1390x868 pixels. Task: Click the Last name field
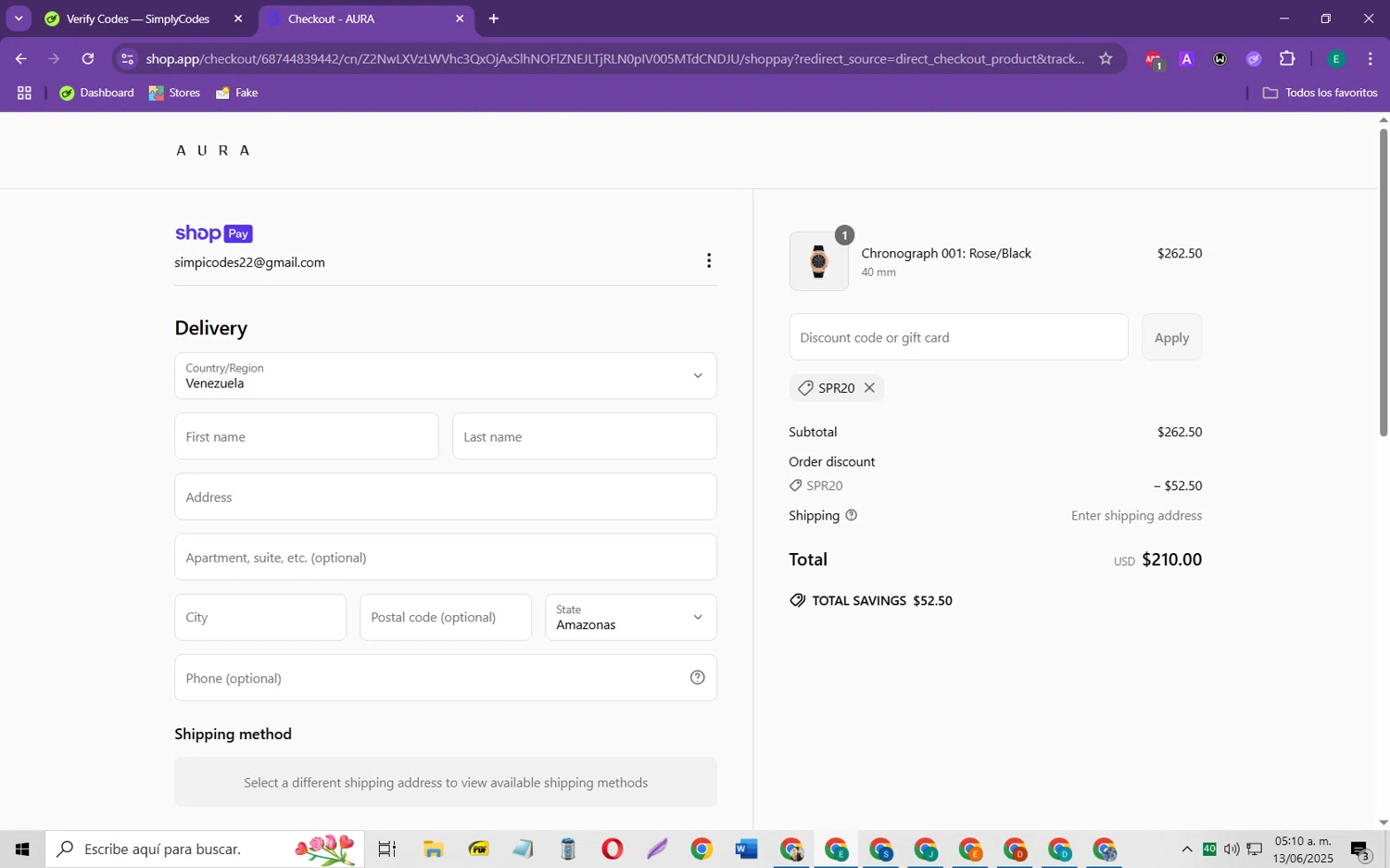[x=585, y=436]
